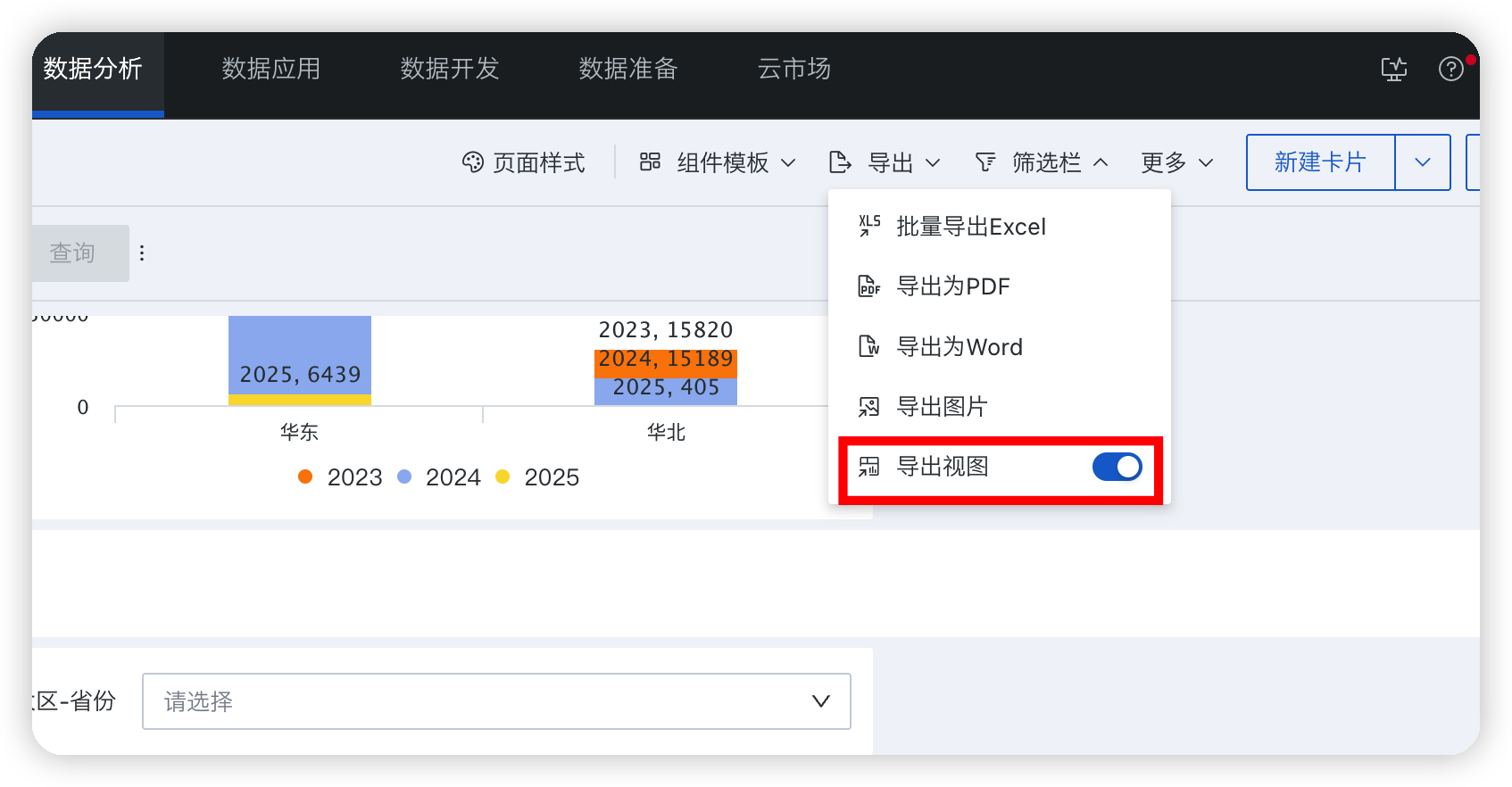Switch to the 数据应用 tab

(x=271, y=69)
